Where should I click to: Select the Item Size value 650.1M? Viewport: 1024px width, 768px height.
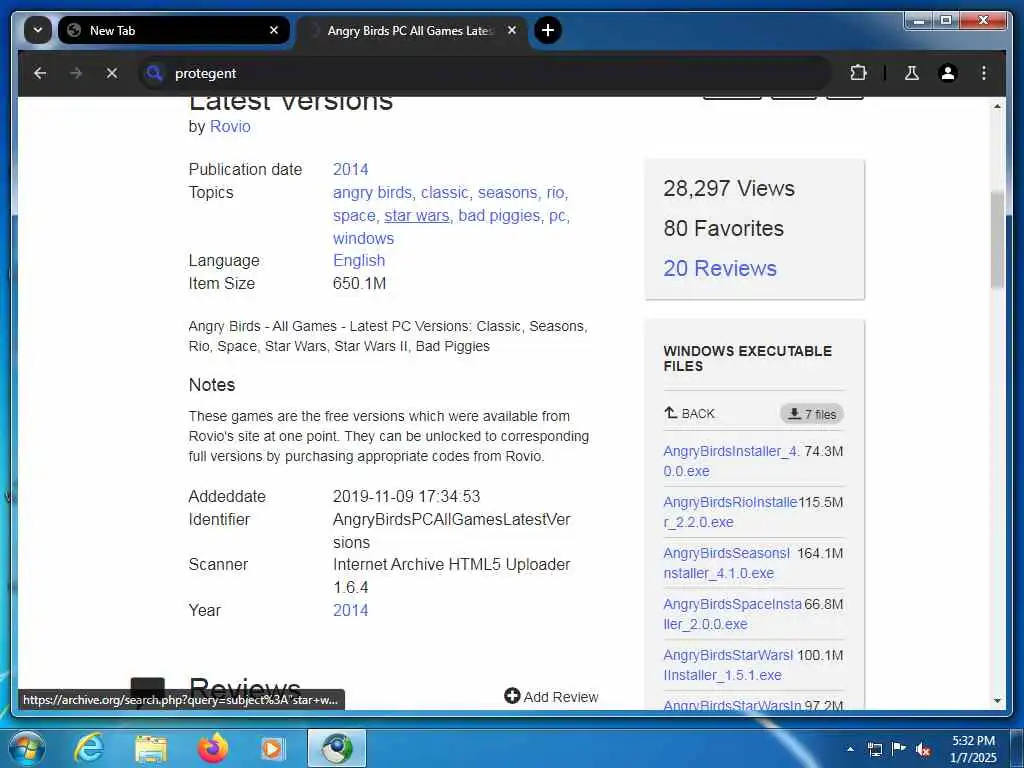click(359, 283)
